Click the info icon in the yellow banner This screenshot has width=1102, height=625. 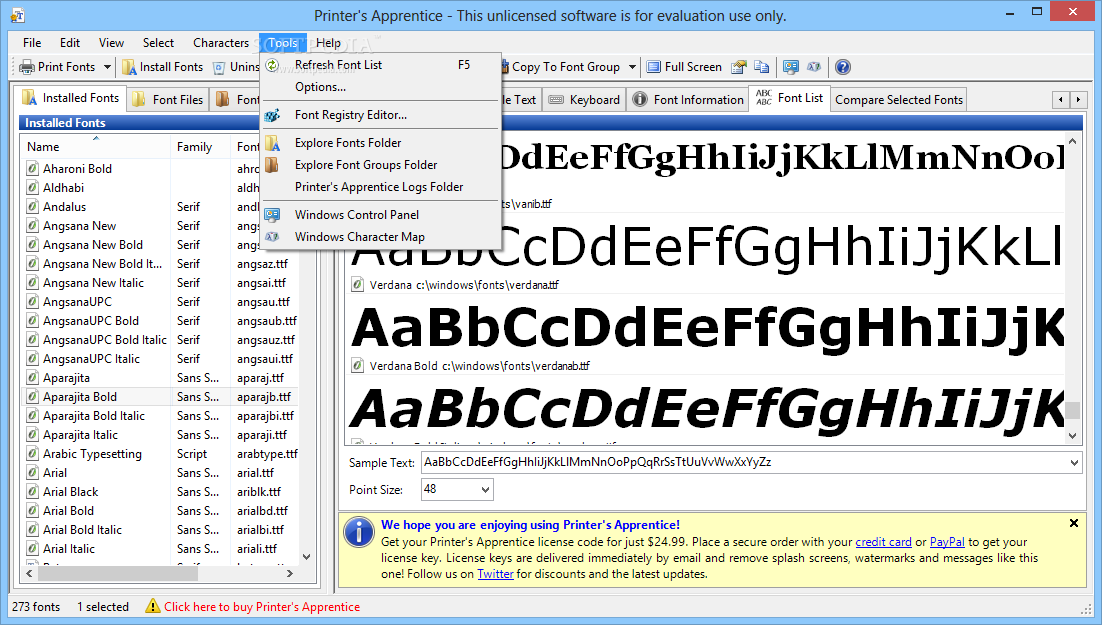click(x=359, y=532)
